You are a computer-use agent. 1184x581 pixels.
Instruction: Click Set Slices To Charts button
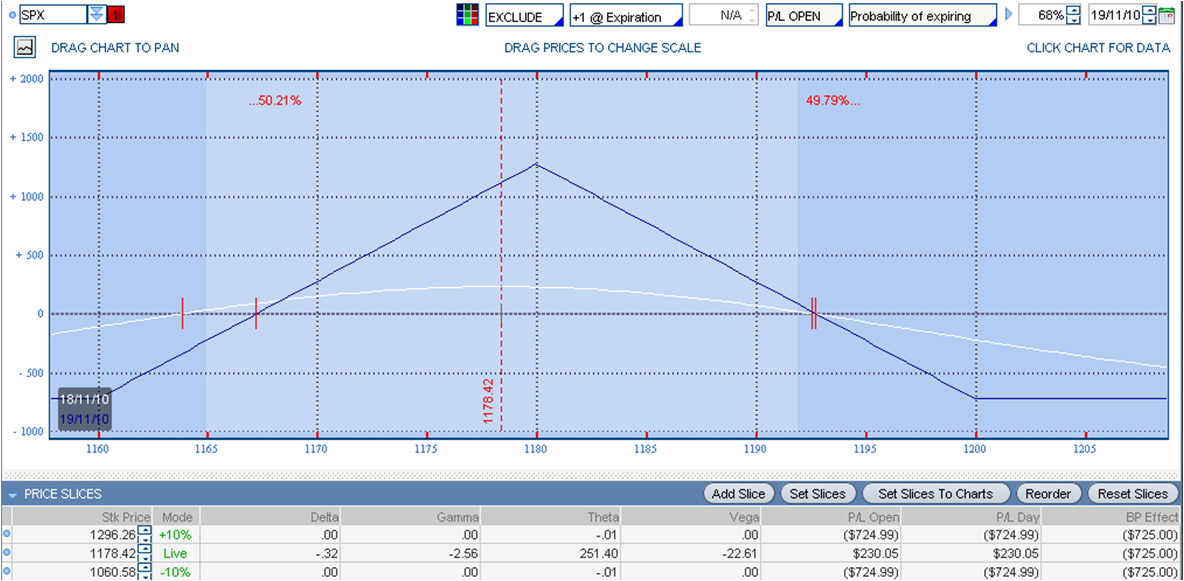click(x=936, y=494)
